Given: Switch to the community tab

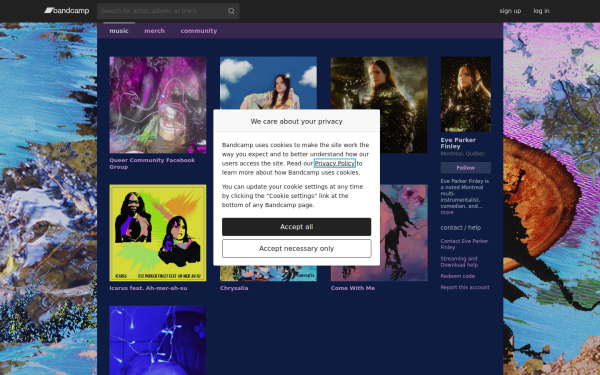Looking at the screenshot, I should (199, 31).
